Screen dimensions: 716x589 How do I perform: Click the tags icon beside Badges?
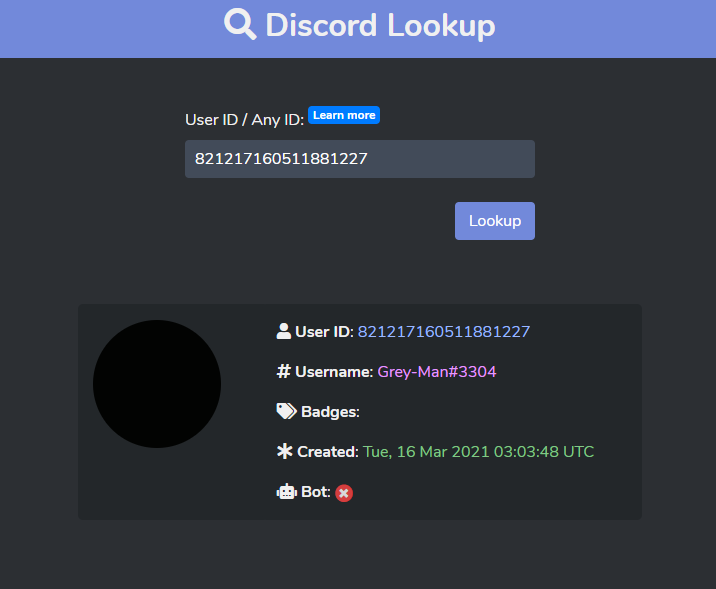pyautogui.click(x=286, y=411)
